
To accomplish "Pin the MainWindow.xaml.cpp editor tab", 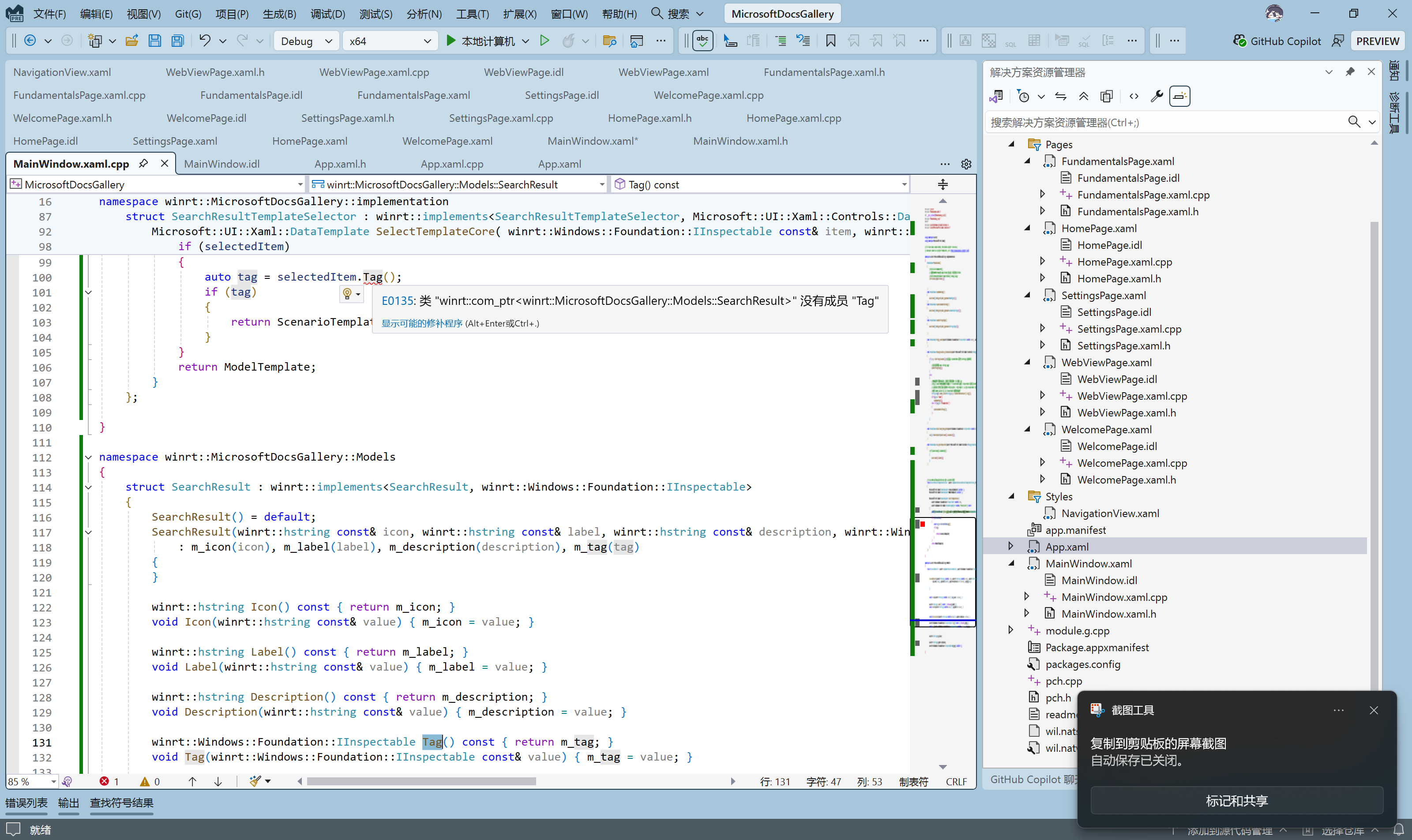I will tap(143, 163).
